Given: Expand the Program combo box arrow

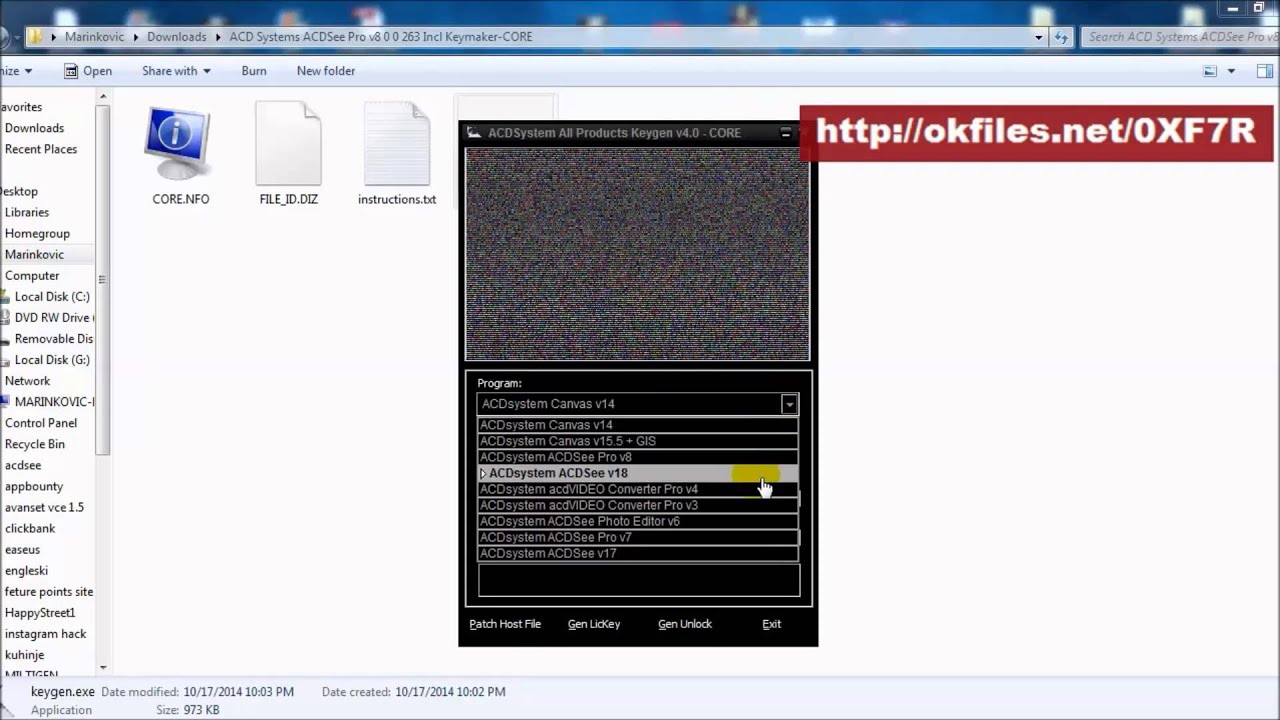Looking at the screenshot, I should click(789, 404).
